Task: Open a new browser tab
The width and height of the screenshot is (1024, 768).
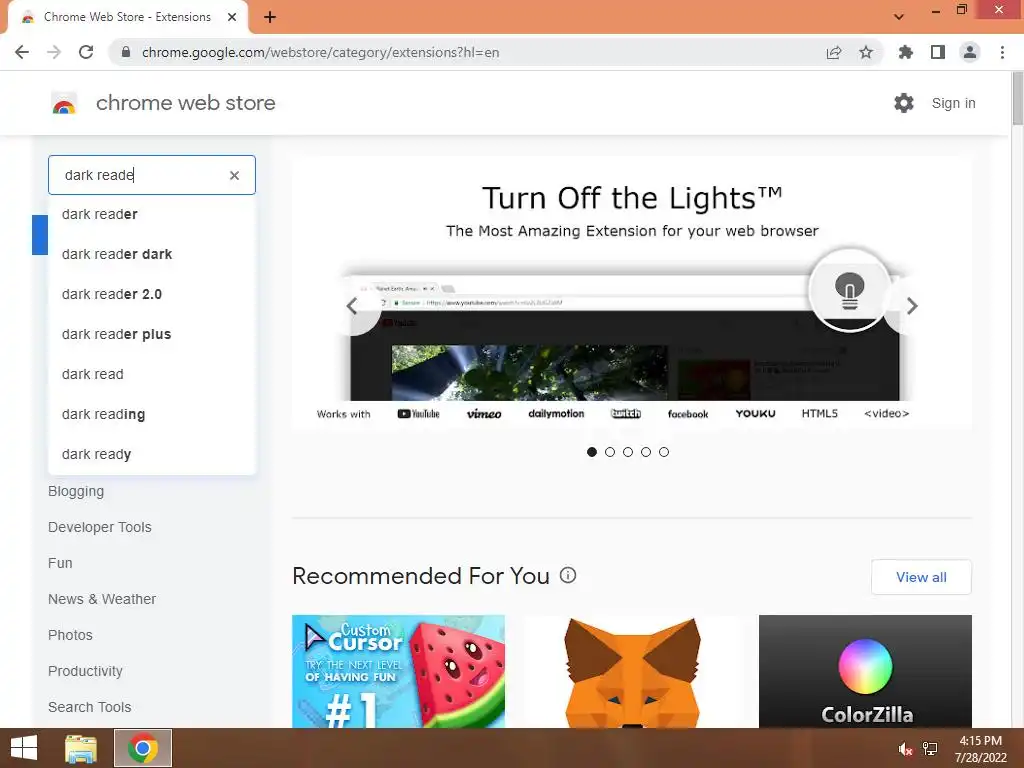Action: 270,17
